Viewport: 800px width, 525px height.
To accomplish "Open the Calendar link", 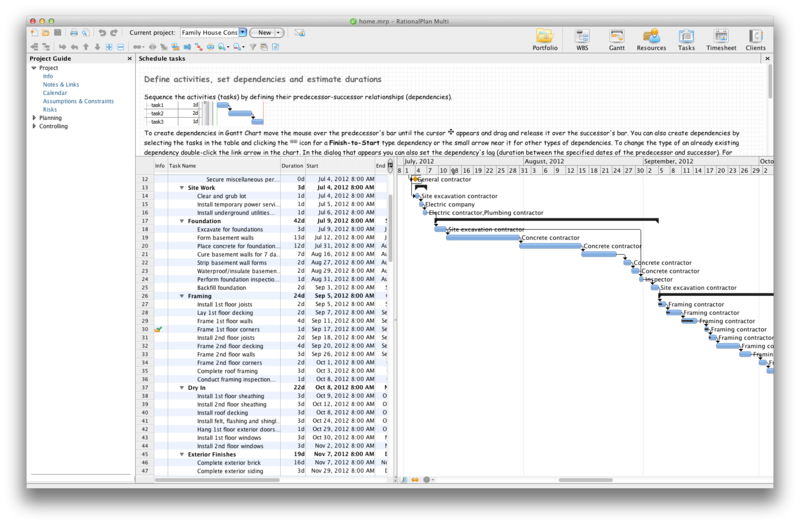I will pyautogui.click(x=55, y=93).
